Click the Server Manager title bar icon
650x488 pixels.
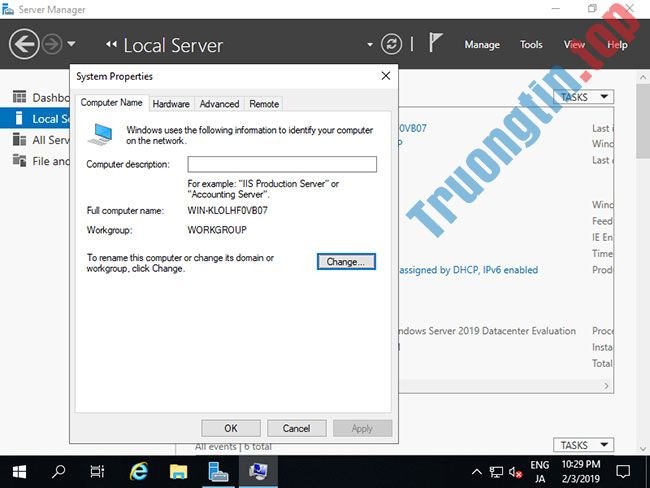pos(7,9)
